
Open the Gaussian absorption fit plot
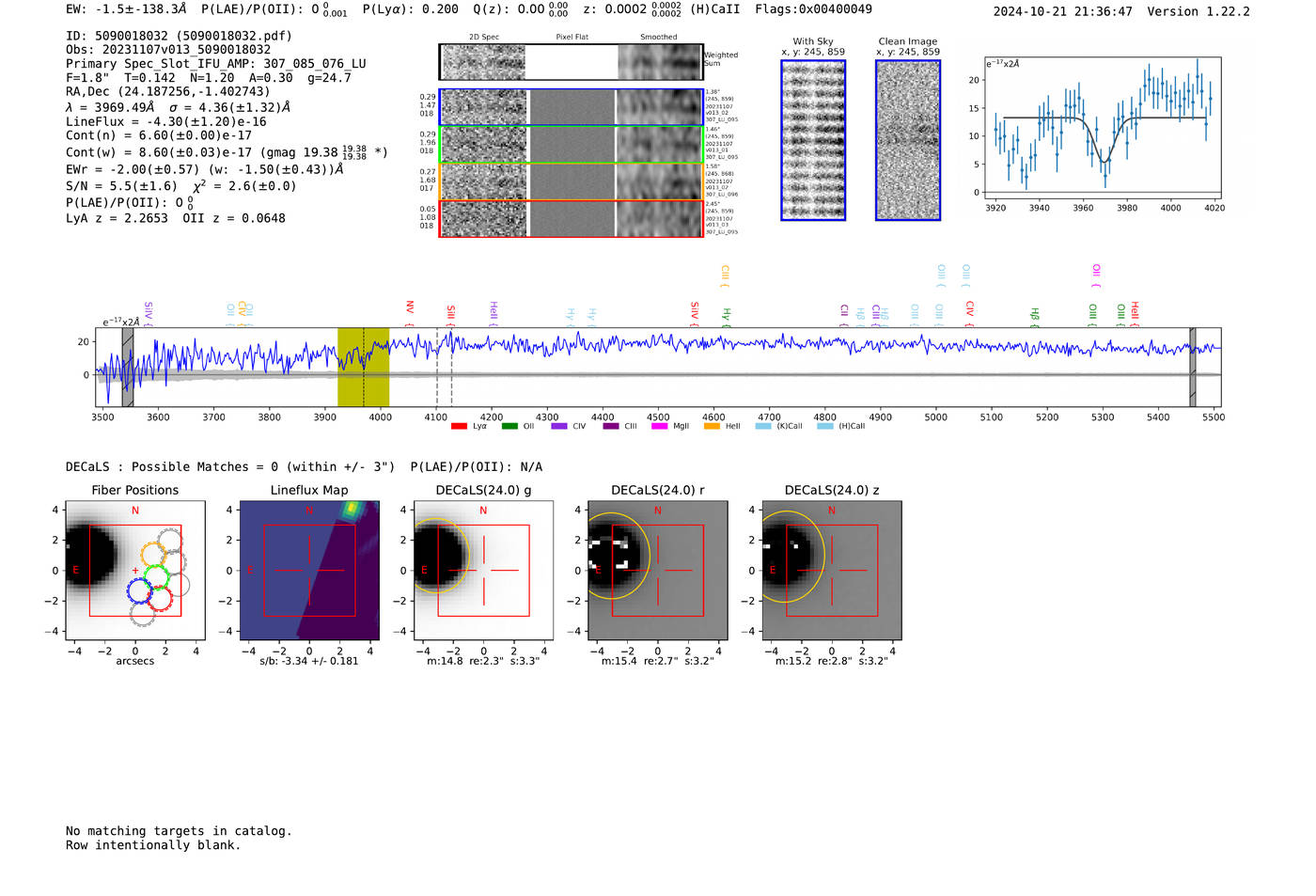(1103, 127)
